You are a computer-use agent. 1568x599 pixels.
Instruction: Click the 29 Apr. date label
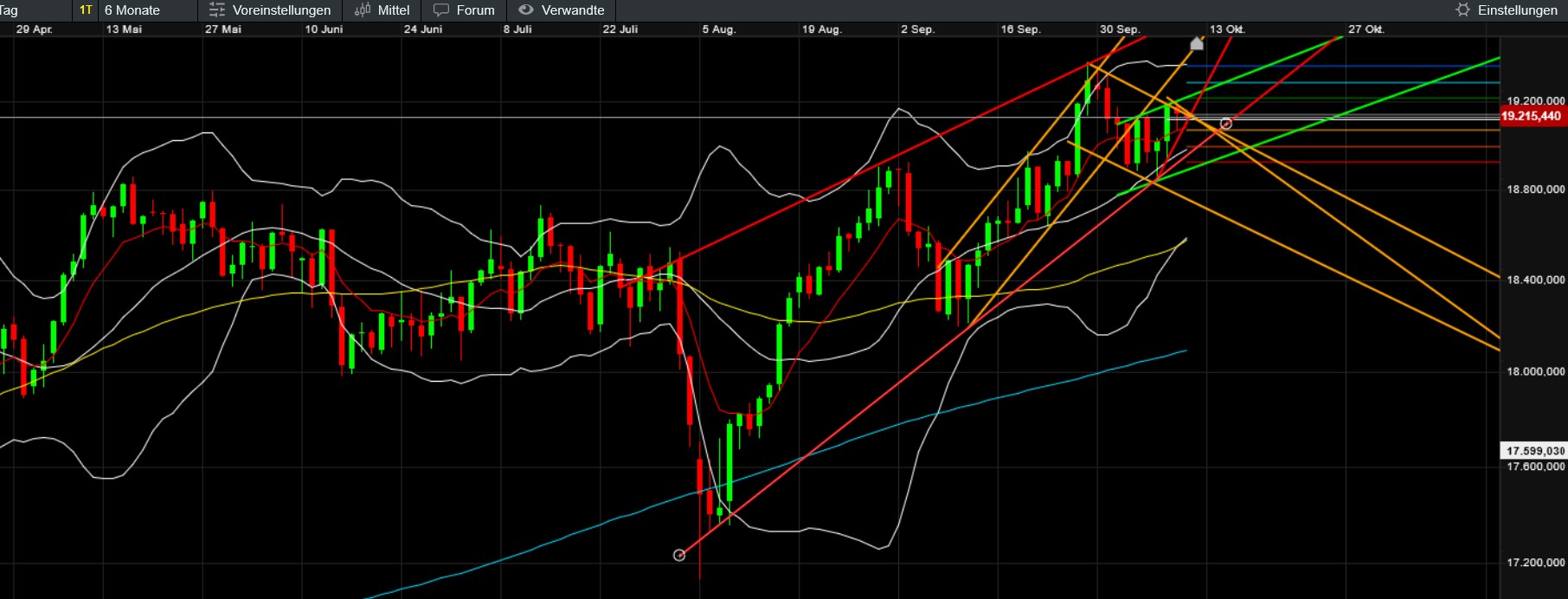tap(35, 29)
